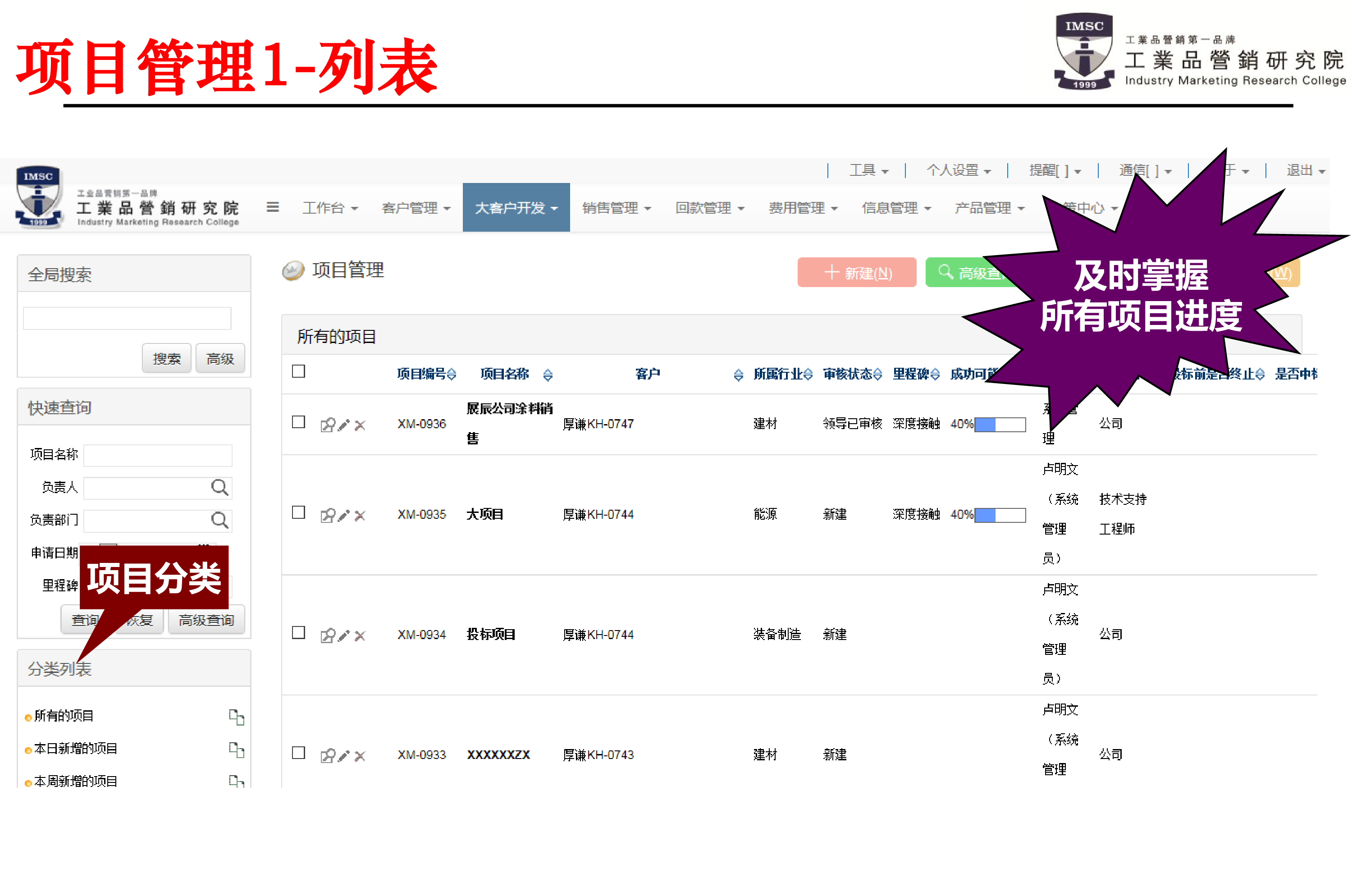Check select-all box in table header
Screen dimensions: 1352x896
point(298,371)
